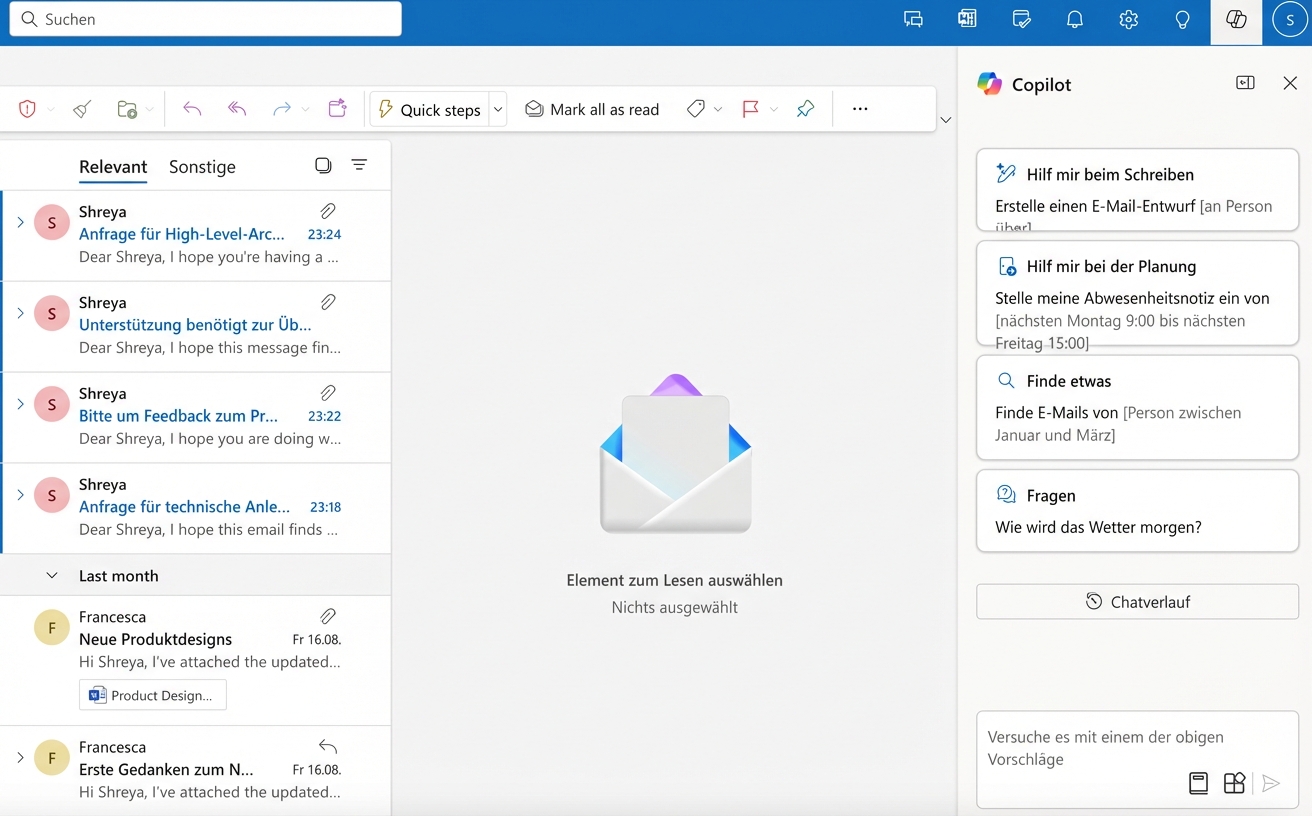The width and height of the screenshot is (1312, 816).
Task: Open the Product Design attachment
Action: [153, 695]
